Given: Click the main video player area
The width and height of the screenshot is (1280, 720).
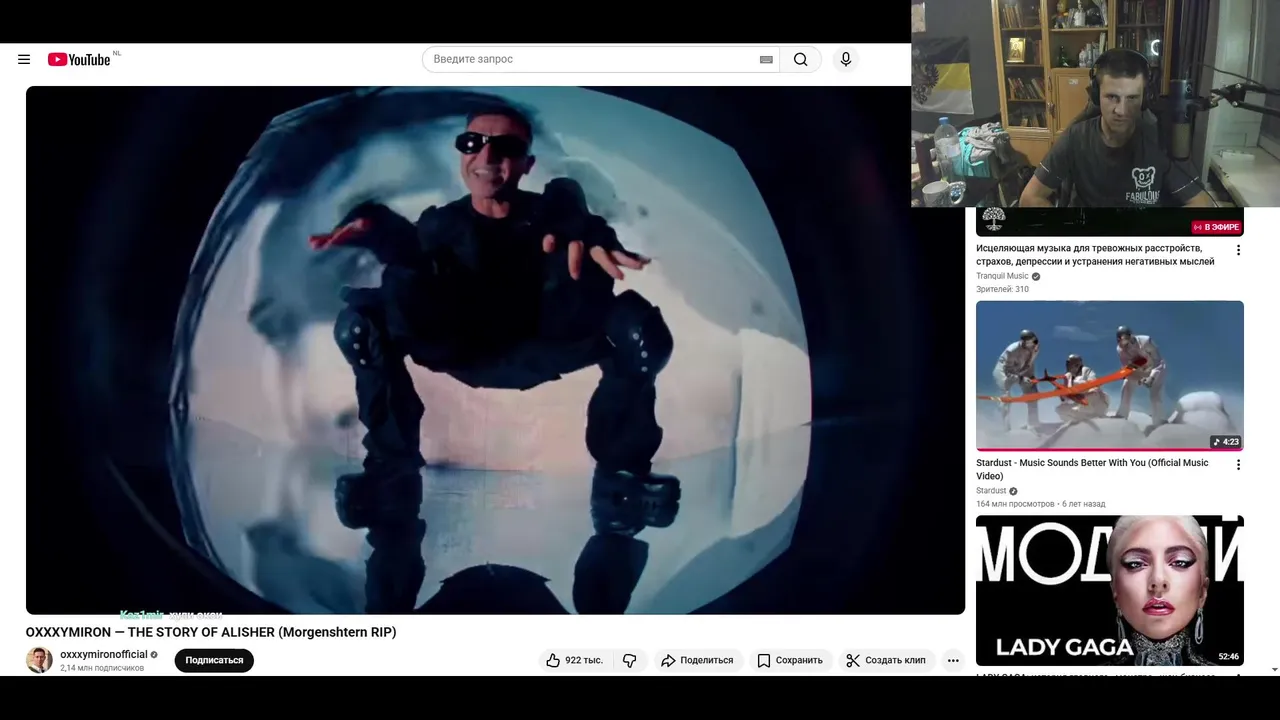Looking at the screenshot, I should 495,350.
